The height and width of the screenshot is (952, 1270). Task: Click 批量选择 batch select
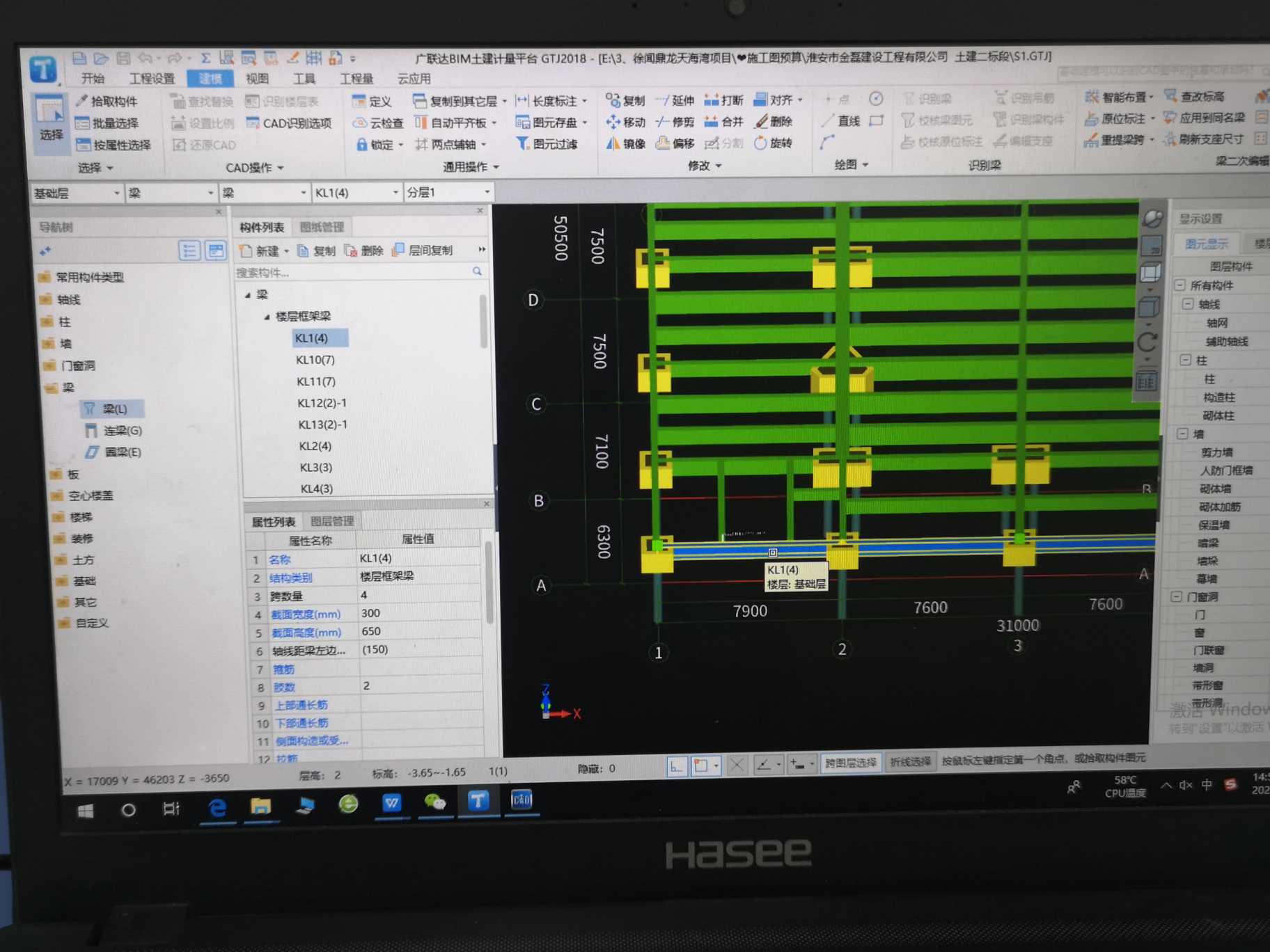coord(107,123)
